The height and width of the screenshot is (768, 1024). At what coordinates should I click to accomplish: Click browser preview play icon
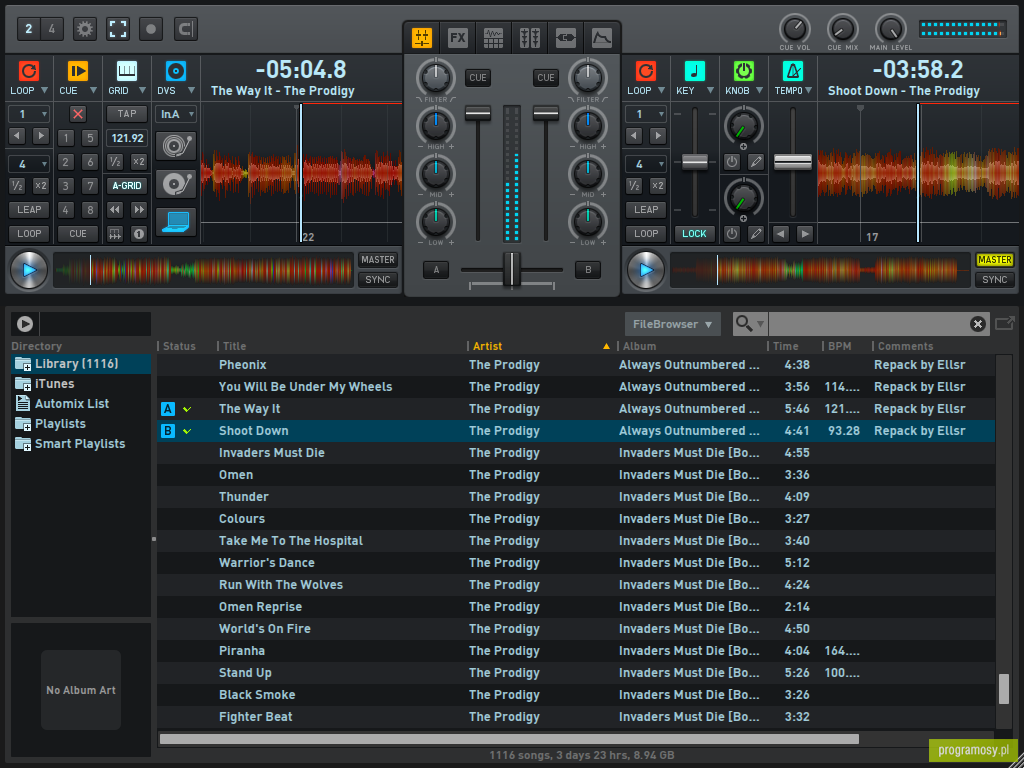pyautogui.click(x=25, y=324)
